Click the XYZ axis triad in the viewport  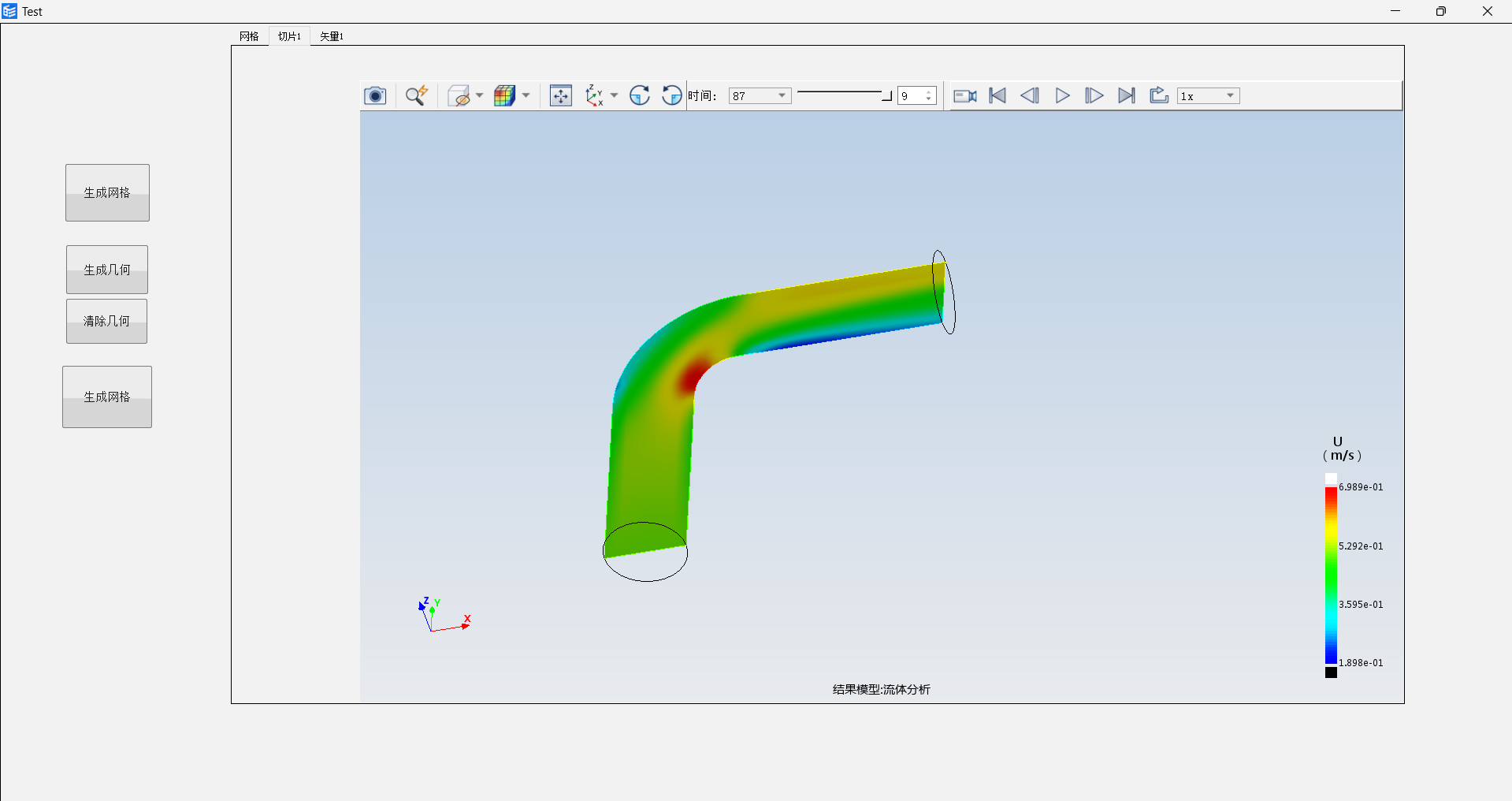(444, 615)
